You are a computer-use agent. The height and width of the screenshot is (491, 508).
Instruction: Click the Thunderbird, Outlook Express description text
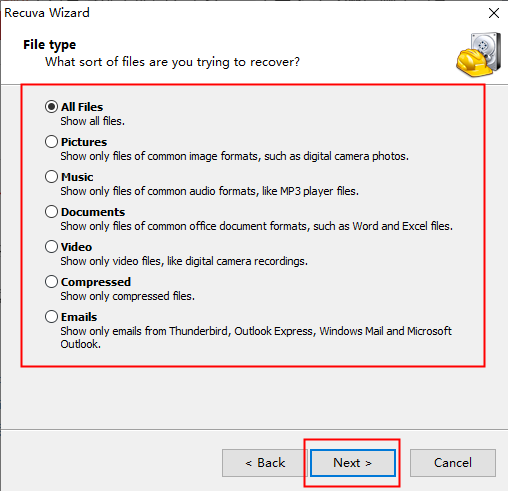(x=256, y=337)
